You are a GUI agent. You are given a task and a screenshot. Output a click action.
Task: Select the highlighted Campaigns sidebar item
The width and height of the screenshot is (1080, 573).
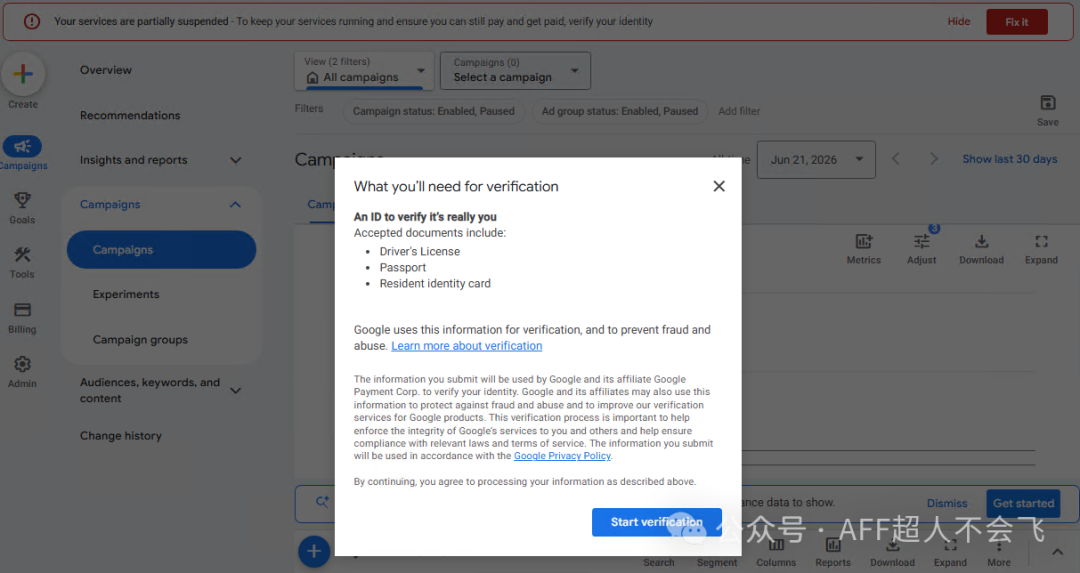click(x=161, y=249)
